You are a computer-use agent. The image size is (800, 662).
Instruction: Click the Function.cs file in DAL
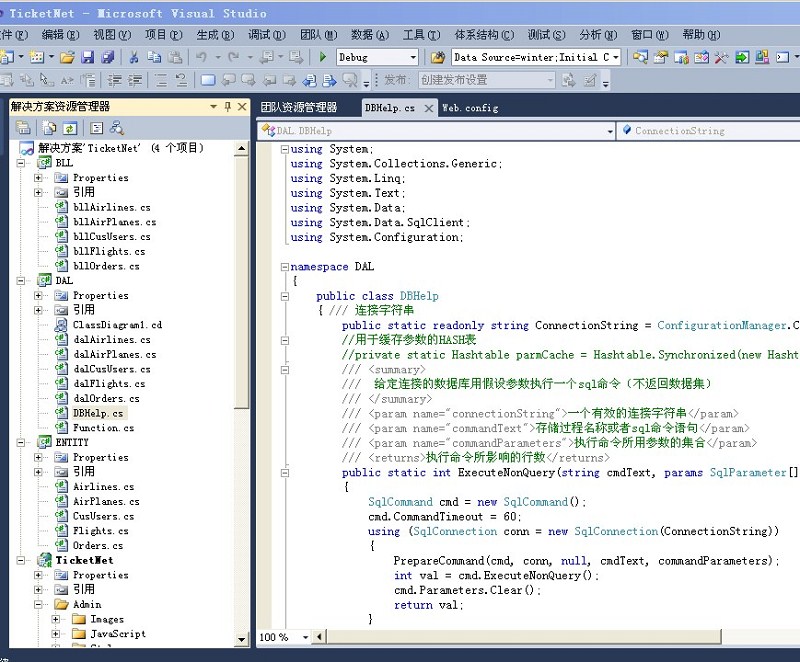[x=103, y=428]
